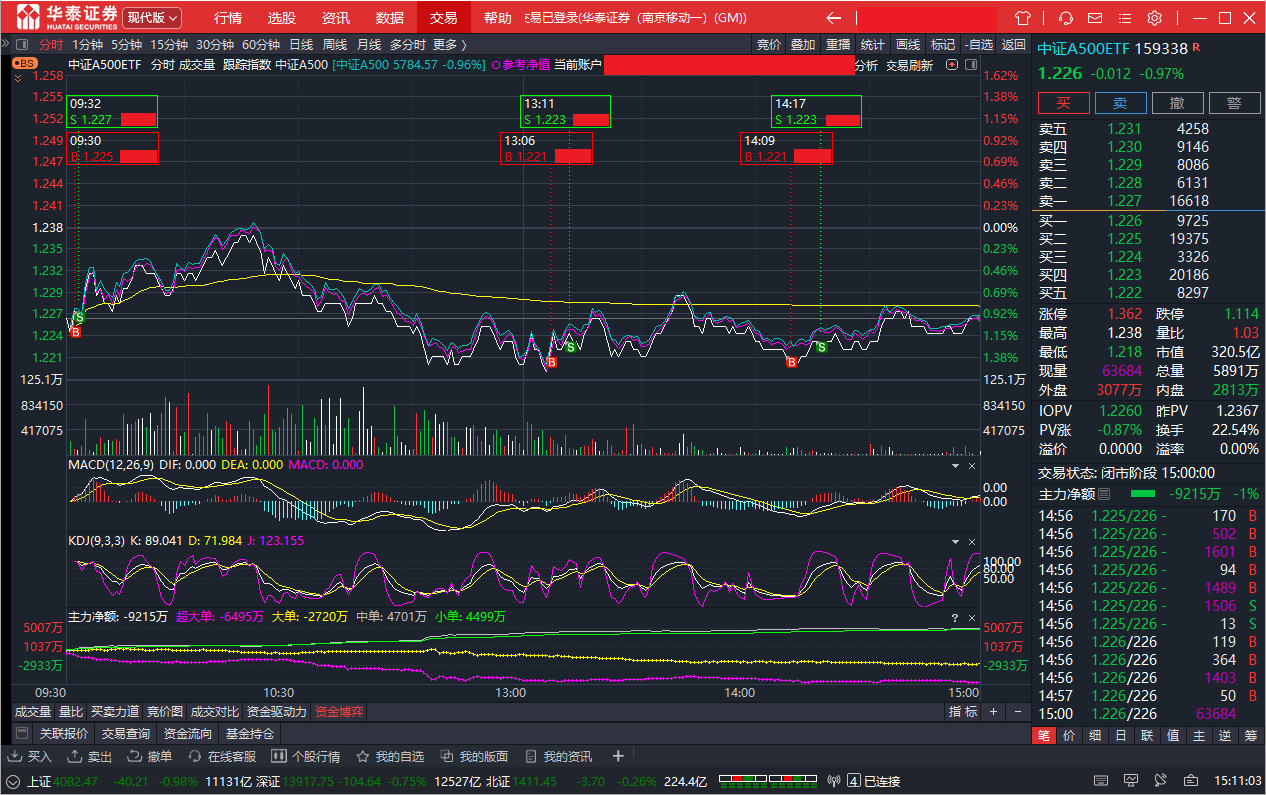Click the 主力净额 detail list icon
The height and width of the screenshot is (795, 1266).
tap(1104, 494)
